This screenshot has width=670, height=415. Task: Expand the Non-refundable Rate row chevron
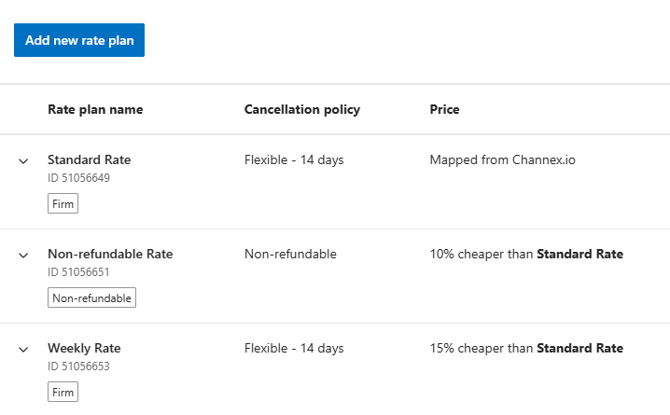click(x=24, y=255)
